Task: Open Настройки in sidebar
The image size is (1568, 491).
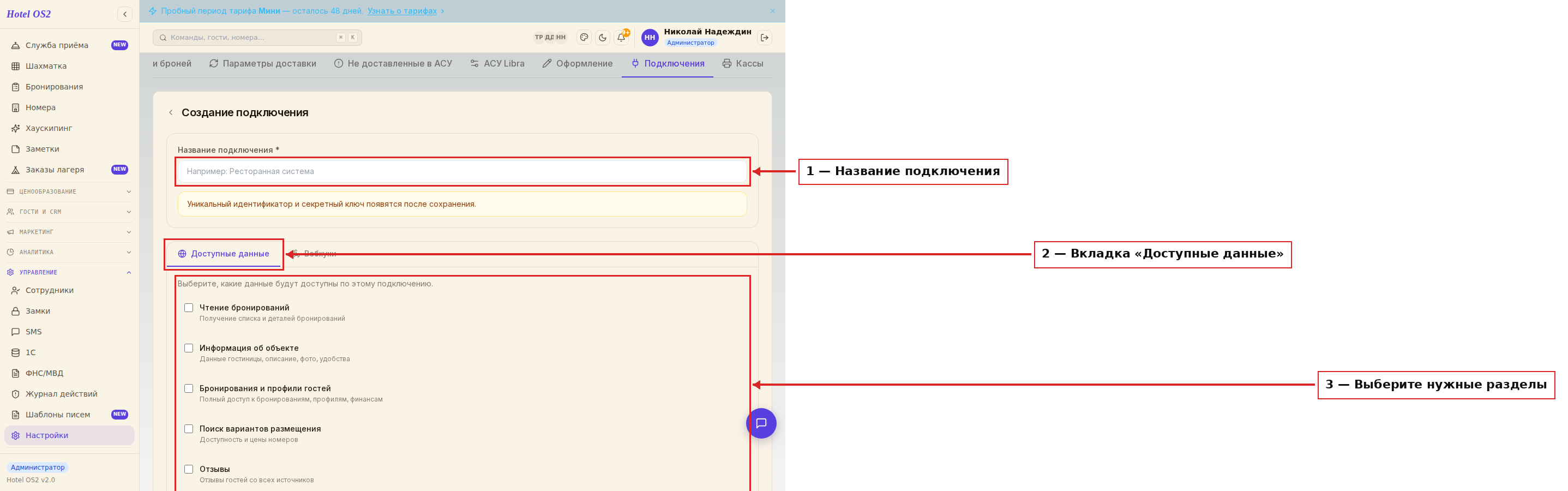Action: click(69, 435)
